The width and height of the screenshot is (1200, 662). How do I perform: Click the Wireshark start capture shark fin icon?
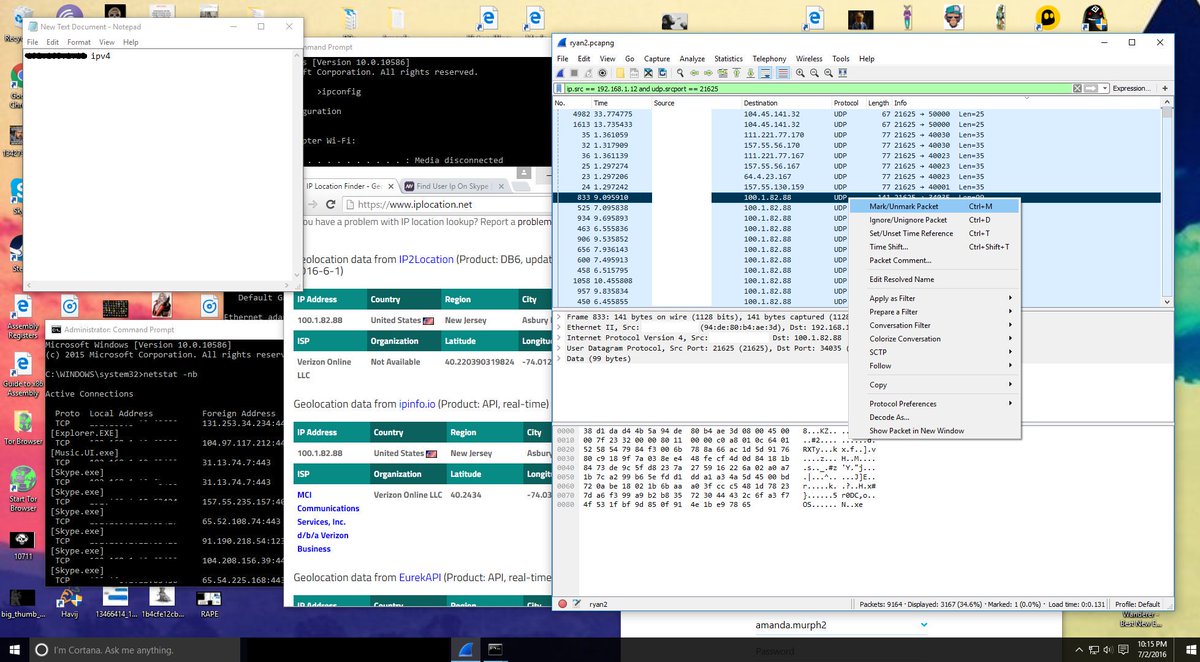(561, 73)
